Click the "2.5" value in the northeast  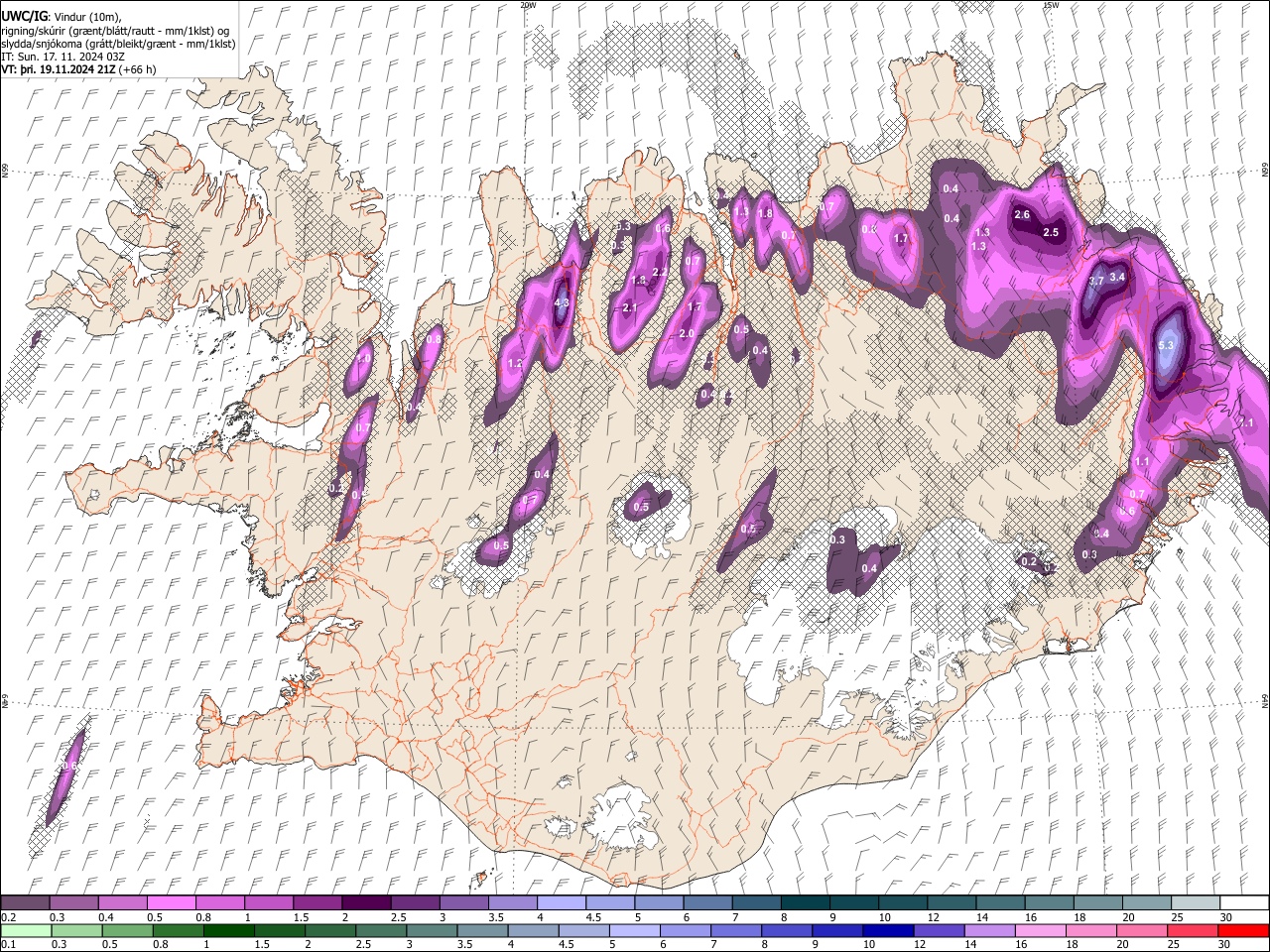pyautogui.click(x=1052, y=232)
